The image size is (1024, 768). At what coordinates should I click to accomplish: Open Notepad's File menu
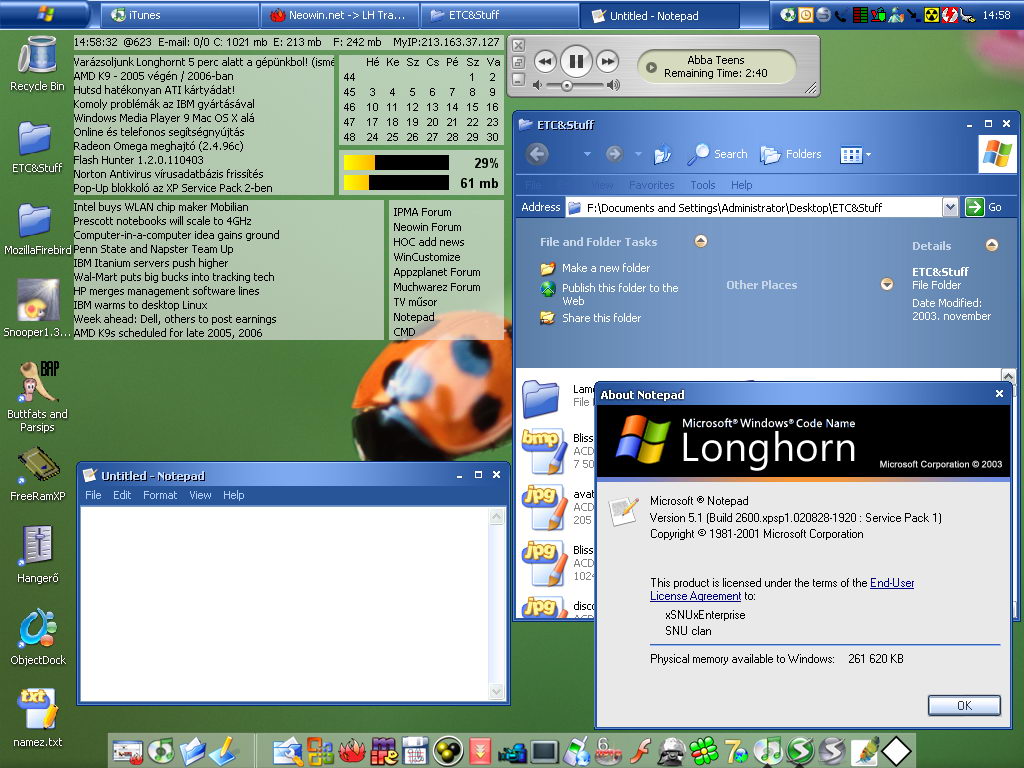pyautogui.click(x=93, y=495)
